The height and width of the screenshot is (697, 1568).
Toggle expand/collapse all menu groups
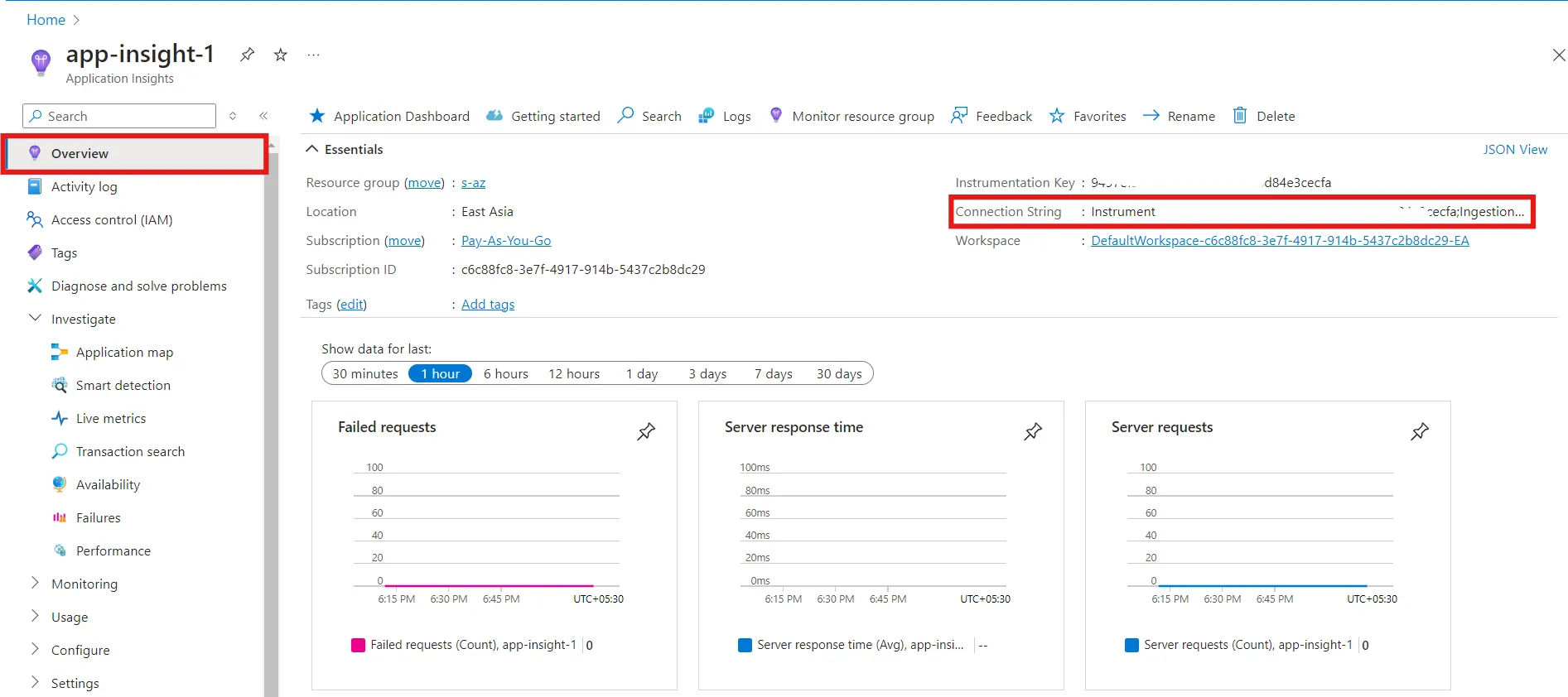[233, 116]
